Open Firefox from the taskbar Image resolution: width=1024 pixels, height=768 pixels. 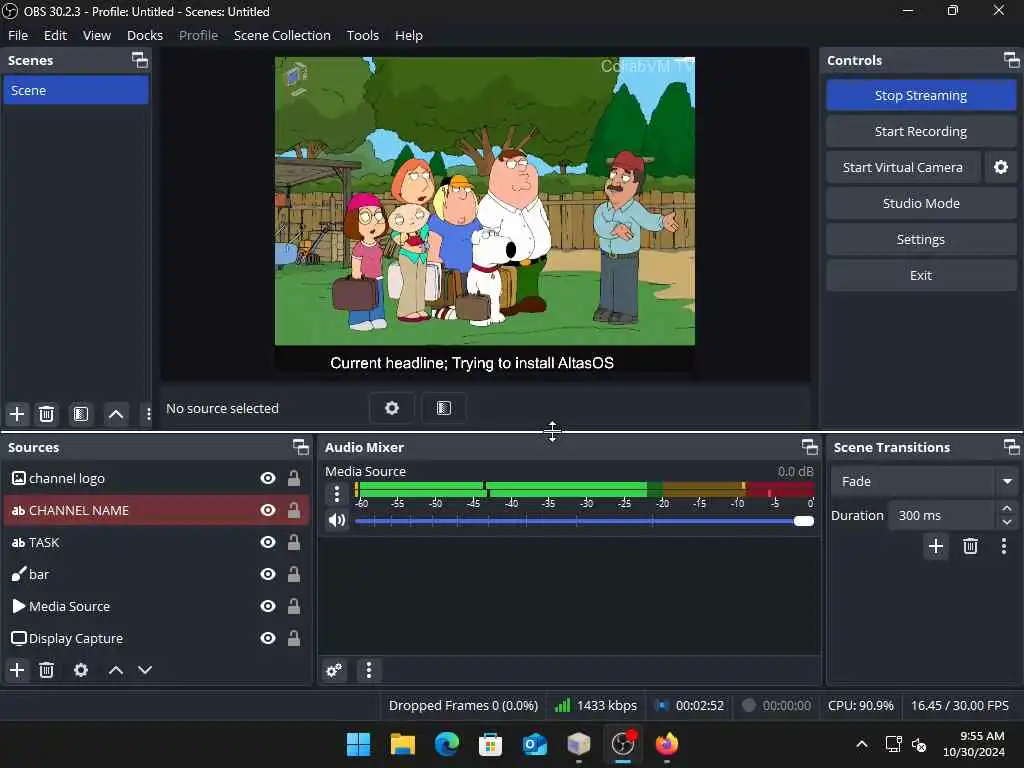[x=667, y=744]
